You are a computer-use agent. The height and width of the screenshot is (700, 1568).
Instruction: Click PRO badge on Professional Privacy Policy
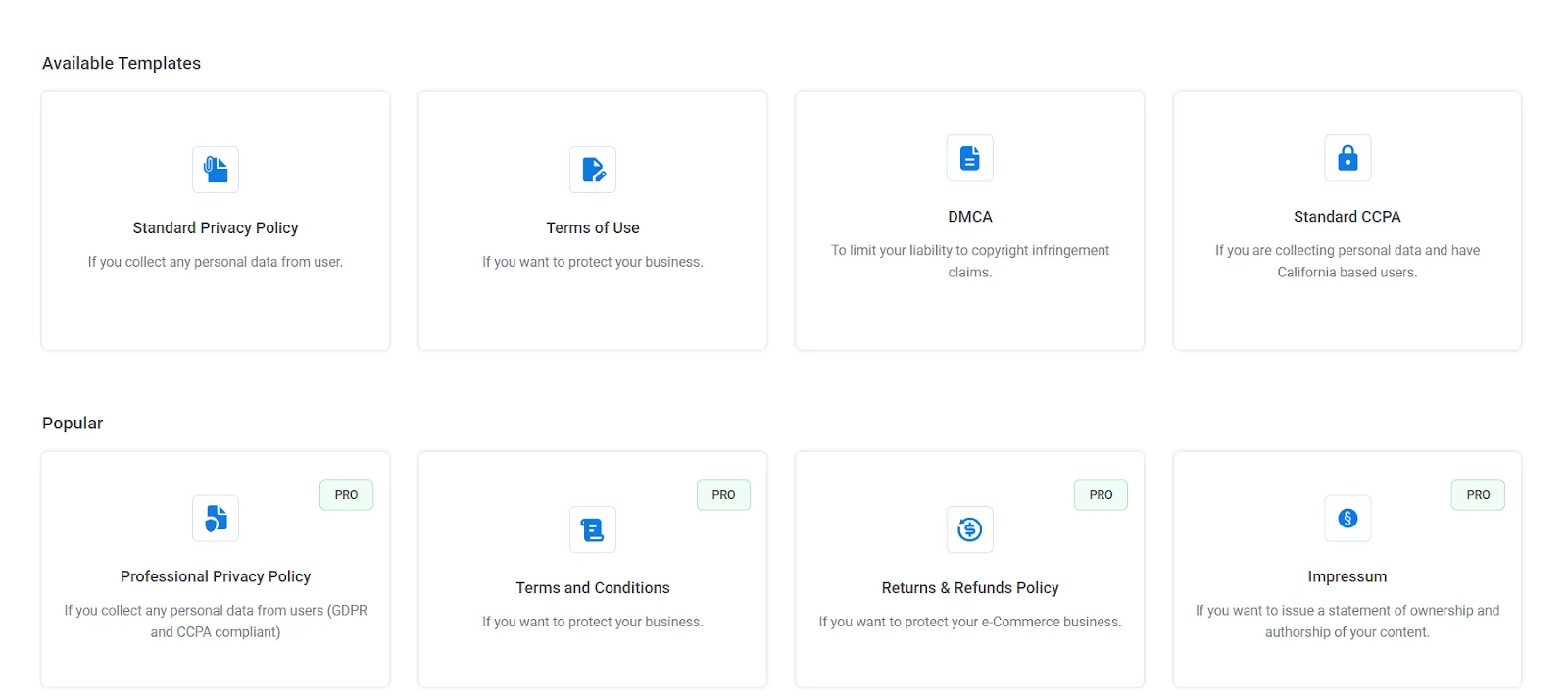[346, 495]
